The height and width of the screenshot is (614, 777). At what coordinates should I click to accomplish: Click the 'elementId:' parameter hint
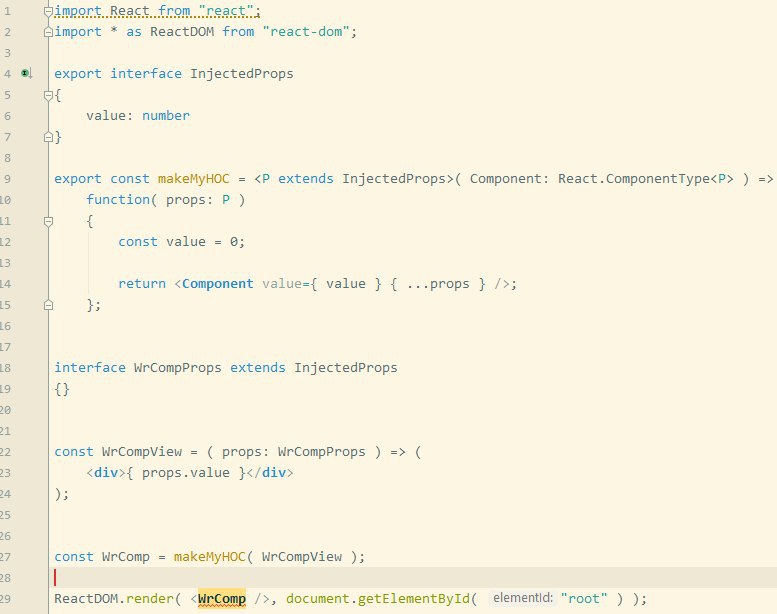coord(523,598)
